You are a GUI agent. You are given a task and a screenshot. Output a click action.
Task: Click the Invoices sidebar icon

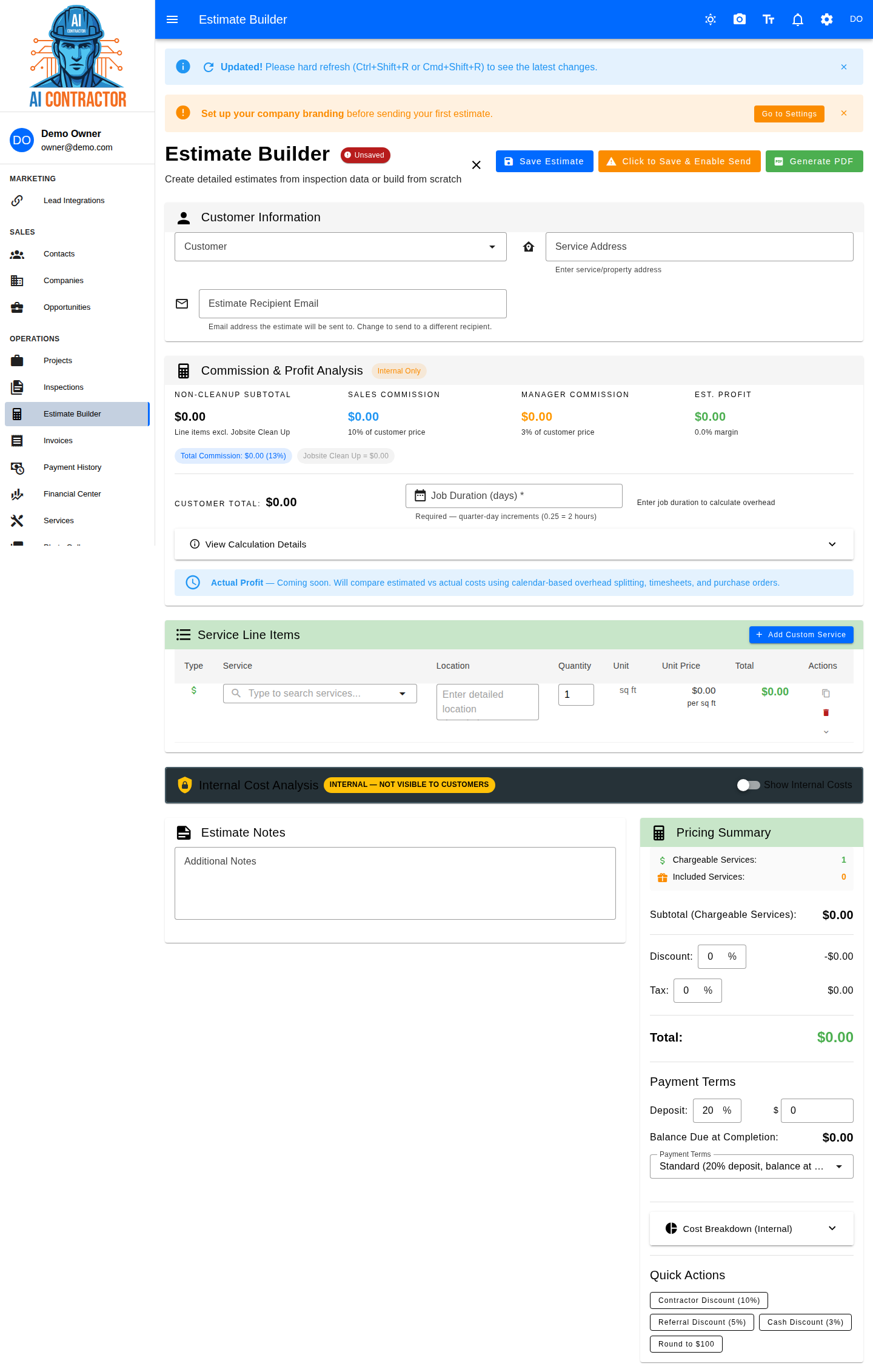(x=17, y=441)
